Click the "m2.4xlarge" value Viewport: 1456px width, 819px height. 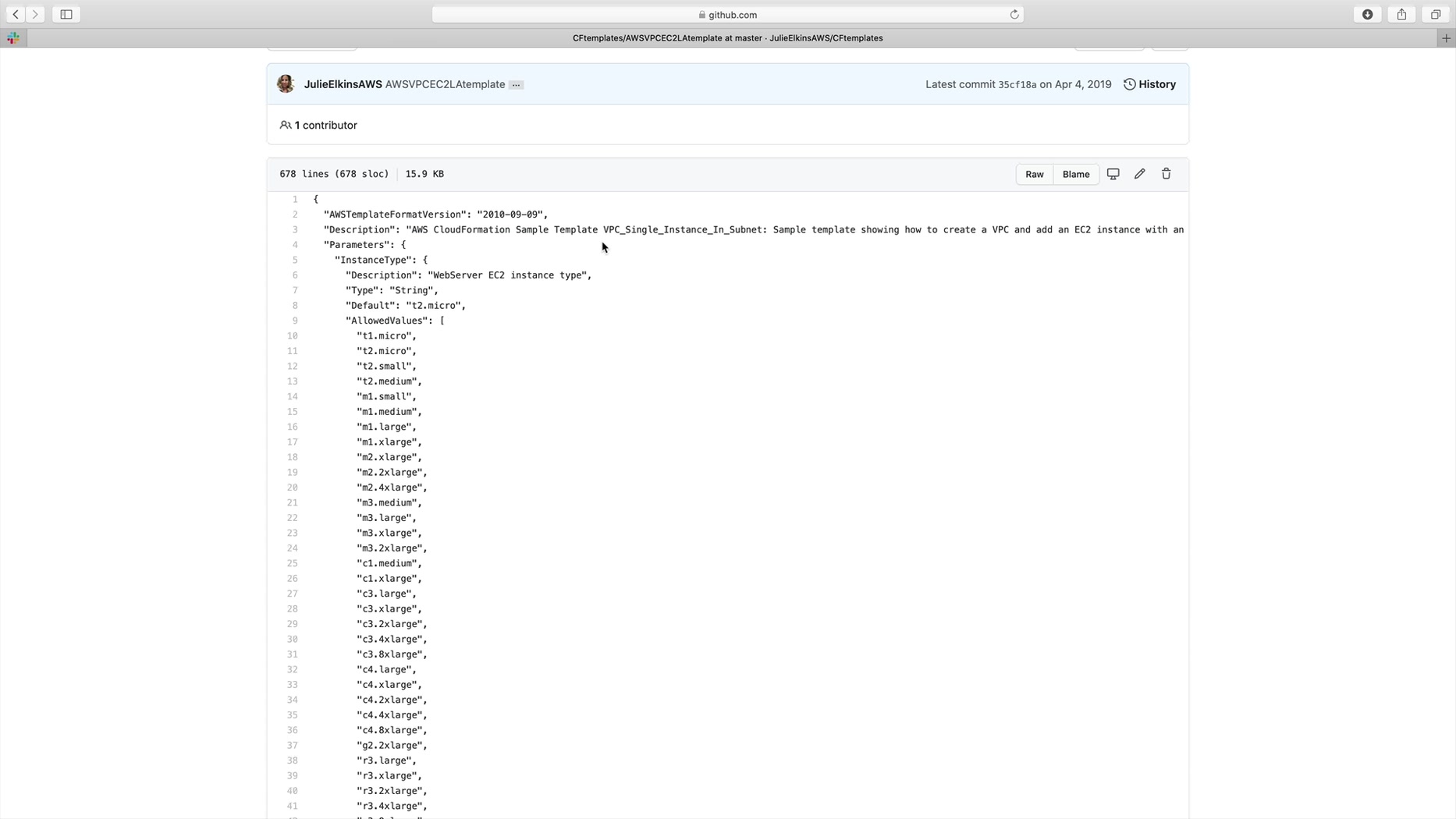pos(392,487)
